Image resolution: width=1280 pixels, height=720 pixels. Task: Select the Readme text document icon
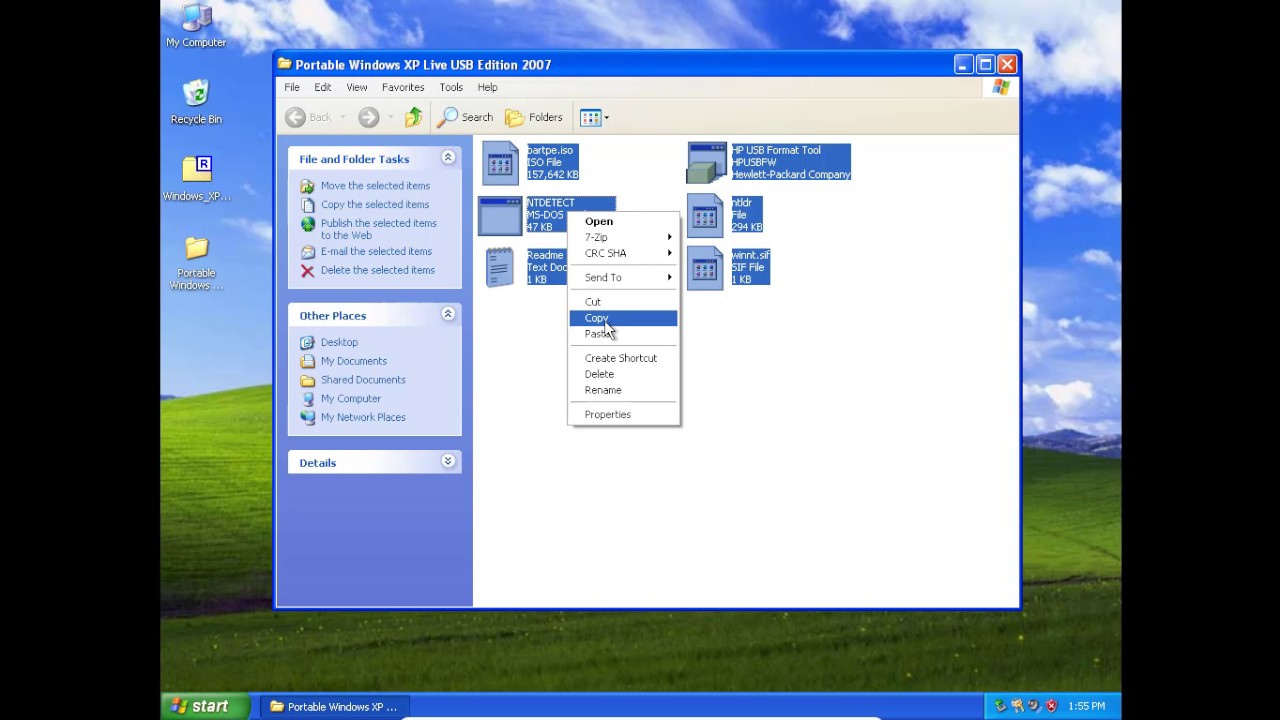[x=500, y=267]
